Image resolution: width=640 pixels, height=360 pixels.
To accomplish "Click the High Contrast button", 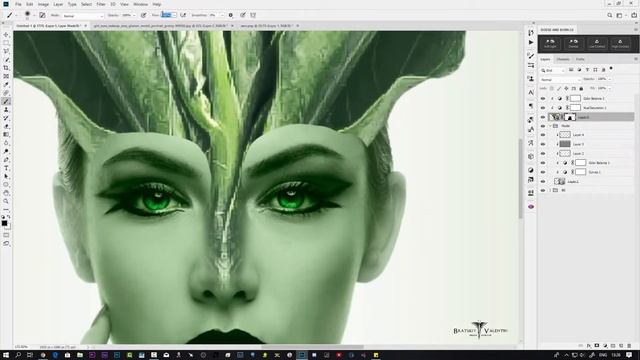I will coord(620,43).
